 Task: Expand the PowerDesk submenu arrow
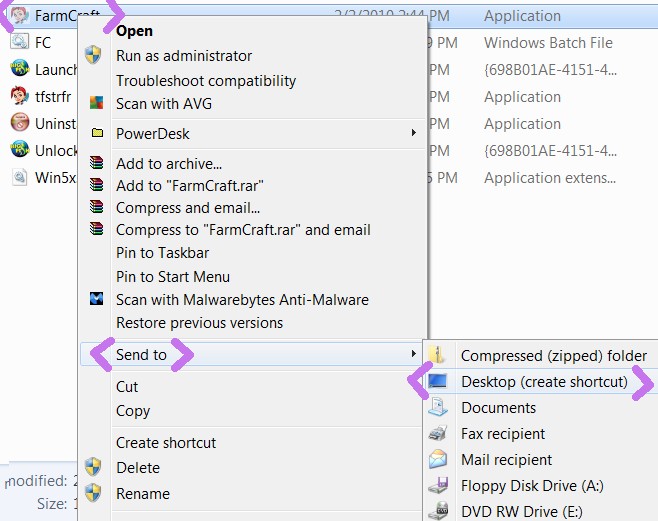coord(414,133)
